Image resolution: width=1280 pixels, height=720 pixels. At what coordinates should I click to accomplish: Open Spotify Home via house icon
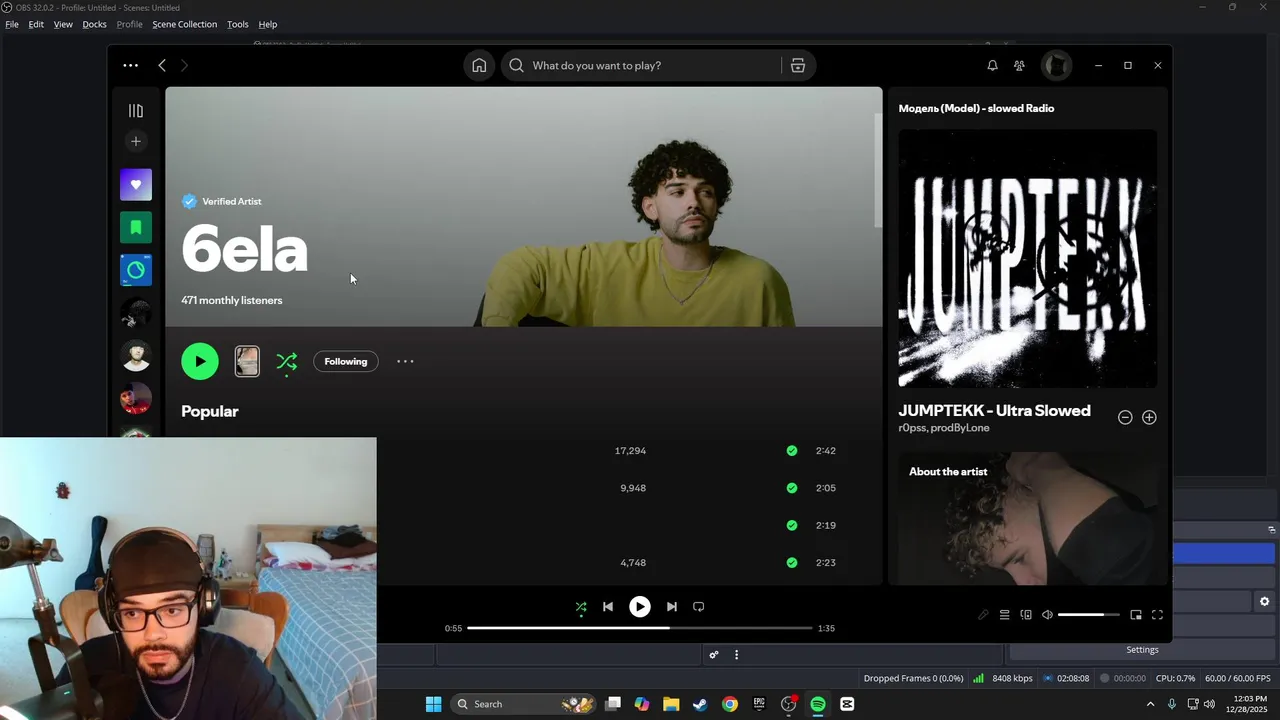click(479, 65)
